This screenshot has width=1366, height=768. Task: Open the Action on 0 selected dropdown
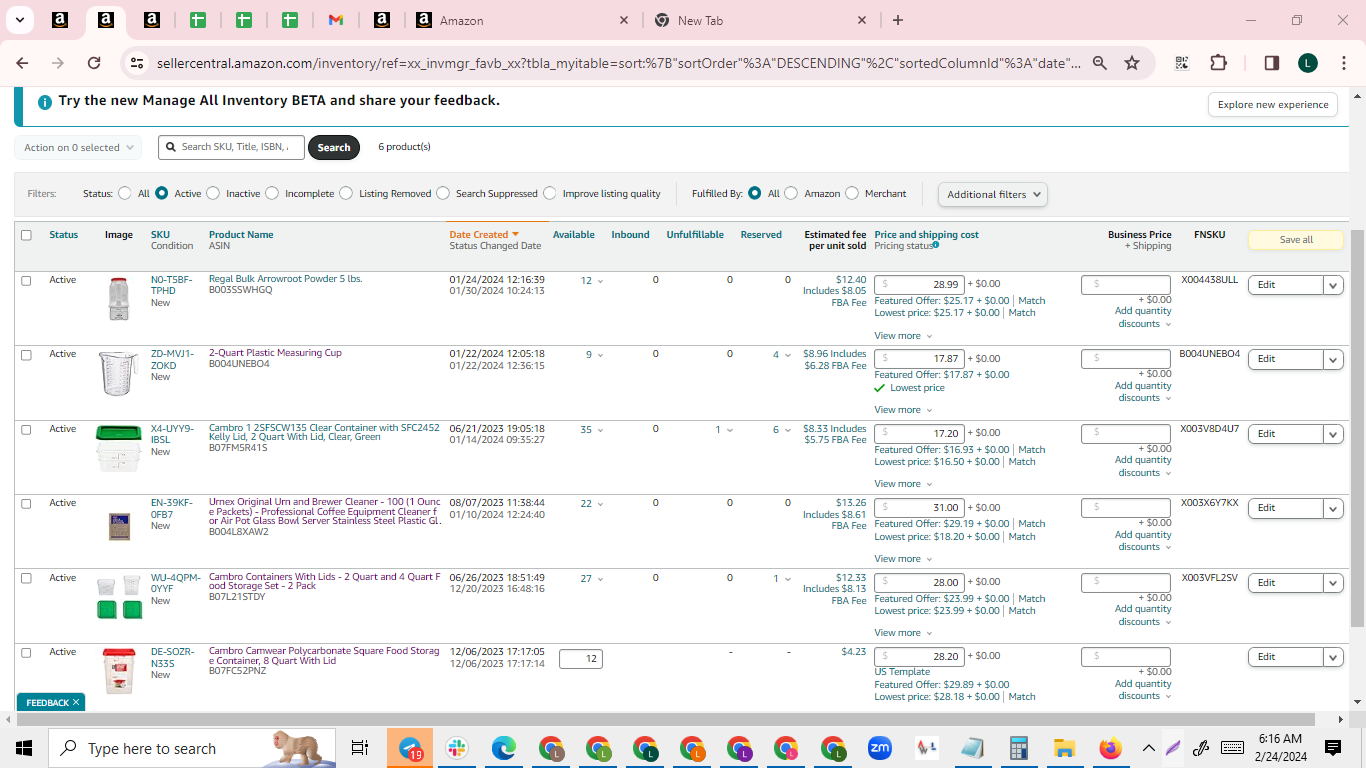pos(78,147)
